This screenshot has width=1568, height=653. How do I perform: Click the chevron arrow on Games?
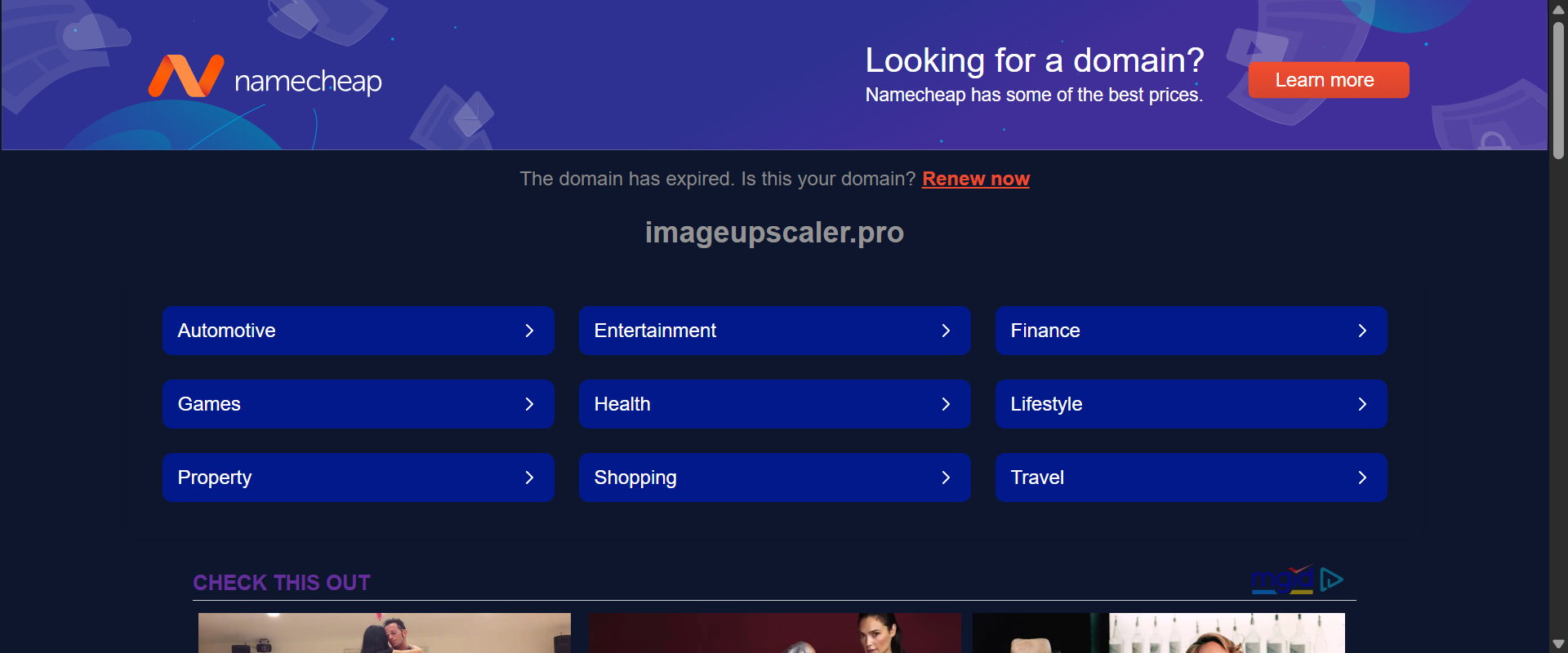pos(529,404)
